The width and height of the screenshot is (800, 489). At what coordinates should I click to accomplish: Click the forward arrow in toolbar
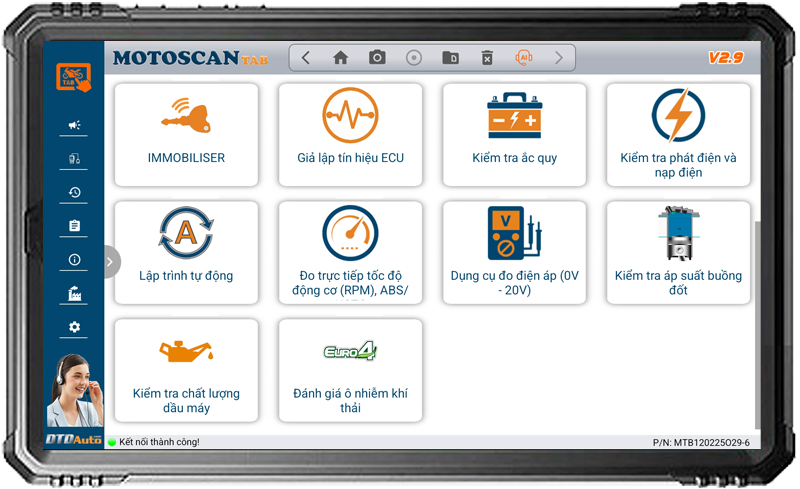(x=559, y=58)
